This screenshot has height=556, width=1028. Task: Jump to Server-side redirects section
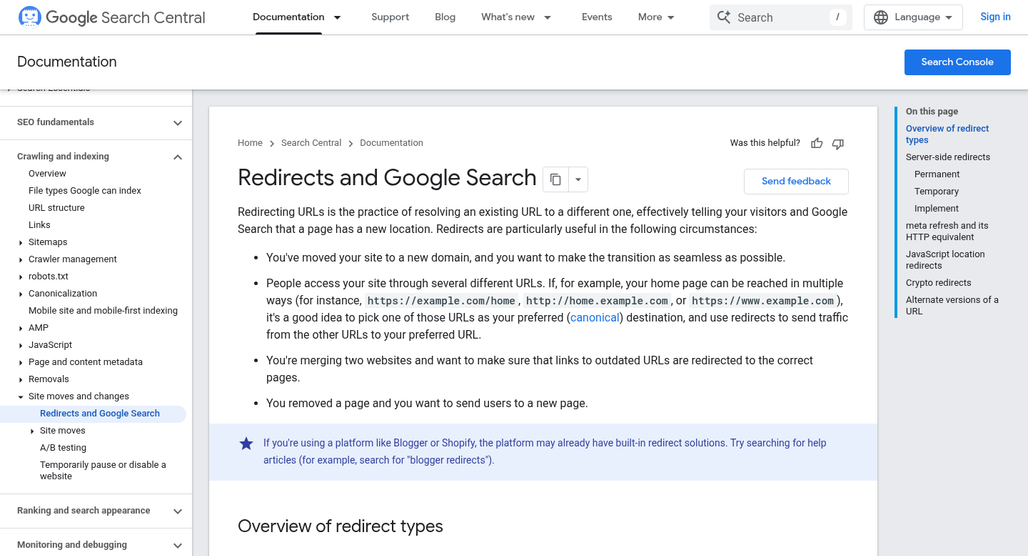tap(948, 157)
